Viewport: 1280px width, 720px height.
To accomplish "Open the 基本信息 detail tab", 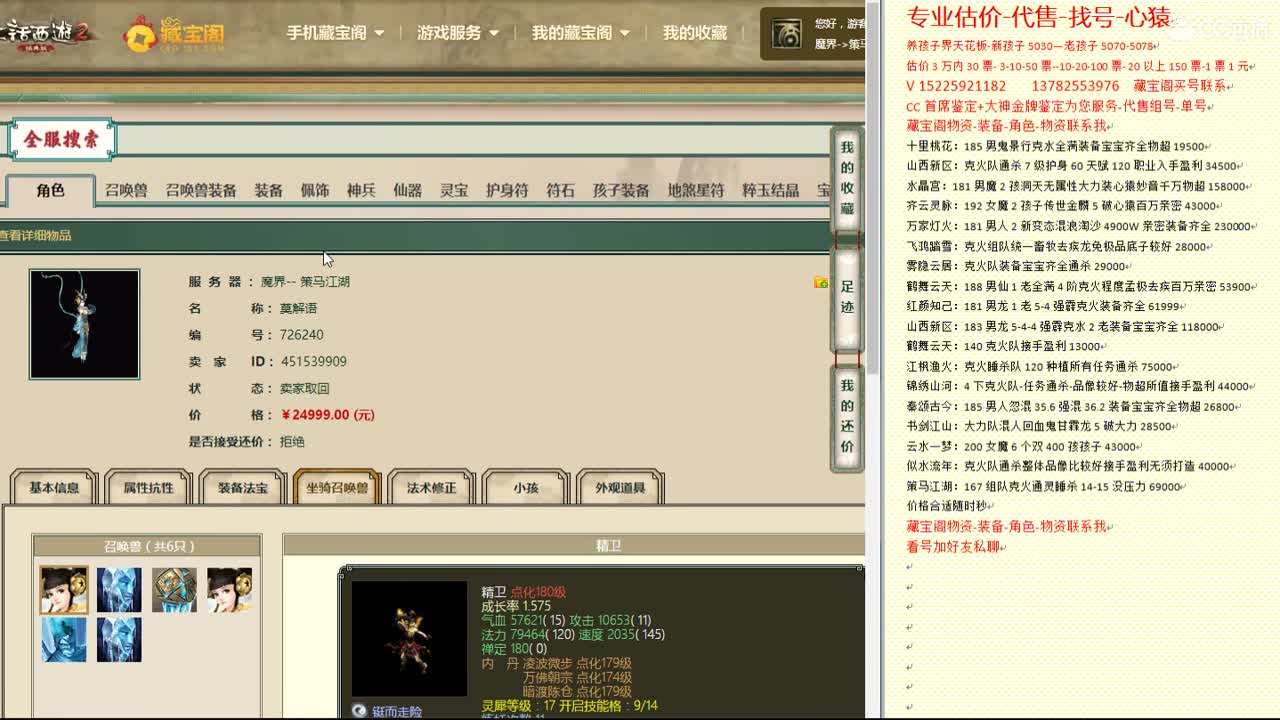I will [x=54, y=488].
